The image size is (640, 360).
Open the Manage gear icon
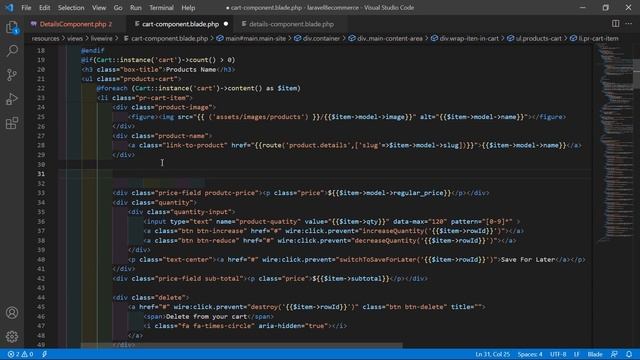tap(12, 336)
